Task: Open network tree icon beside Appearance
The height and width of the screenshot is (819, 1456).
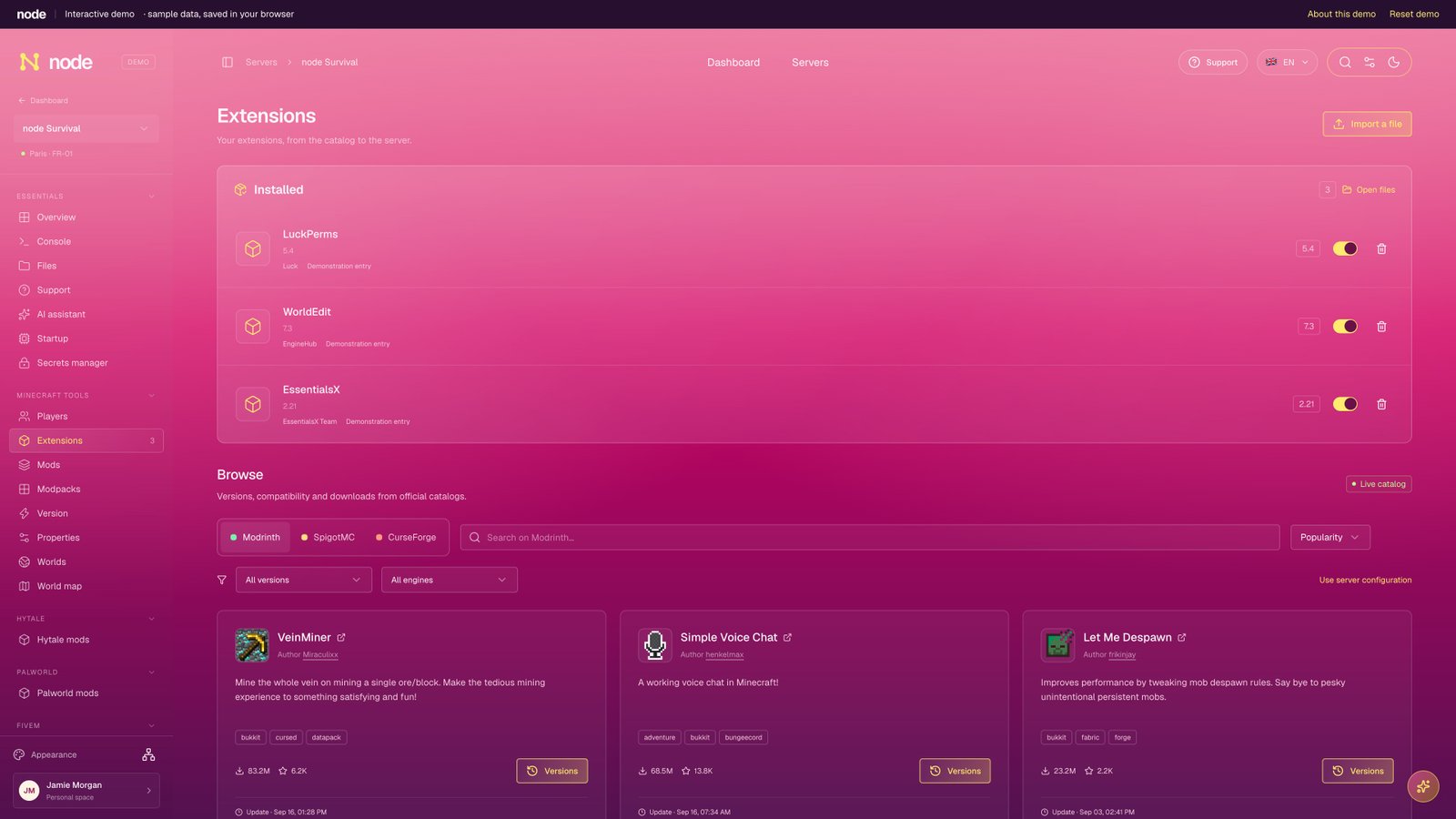Action: tap(148, 755)
